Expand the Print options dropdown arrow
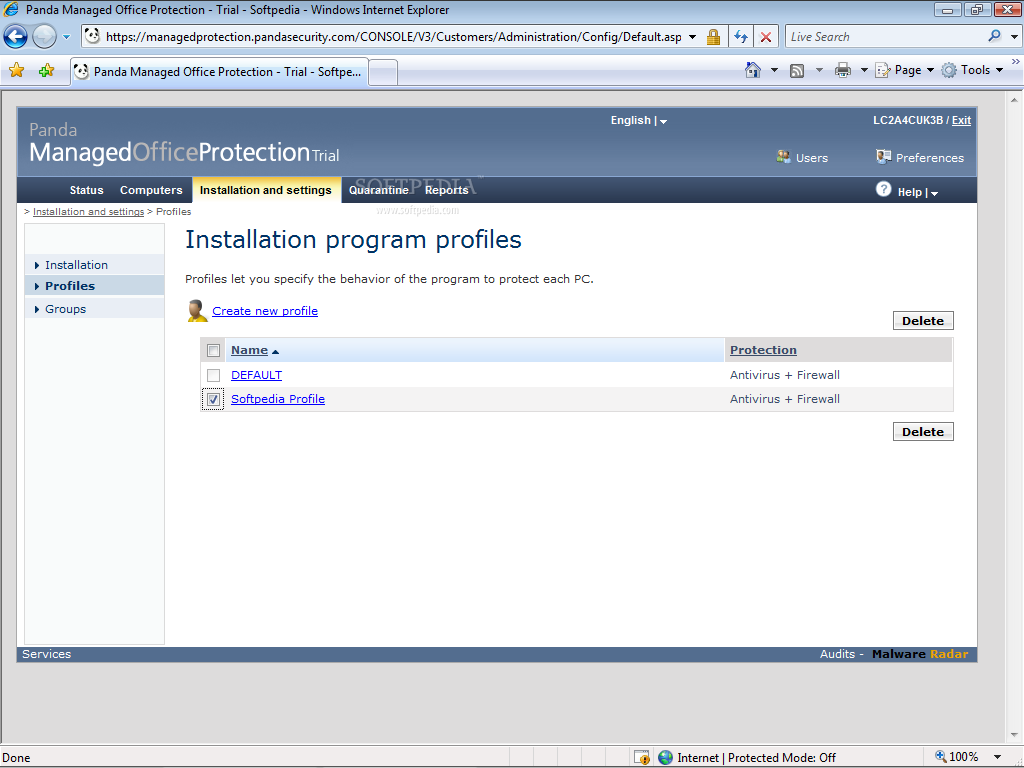 (864, 70)
